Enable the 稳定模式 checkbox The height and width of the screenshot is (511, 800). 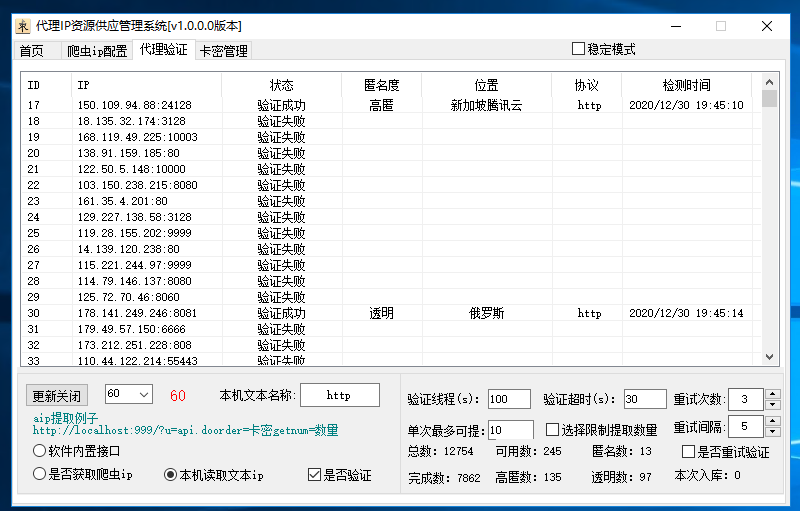578,49
